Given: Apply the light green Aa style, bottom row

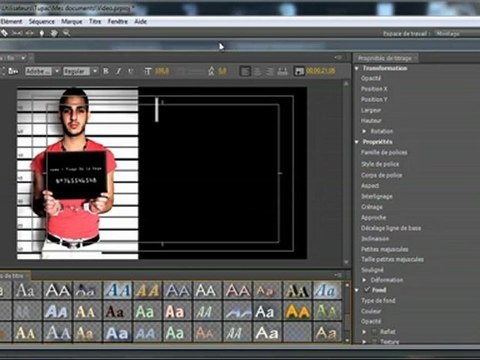Looking at the screenshot, I should click(175, 333).
